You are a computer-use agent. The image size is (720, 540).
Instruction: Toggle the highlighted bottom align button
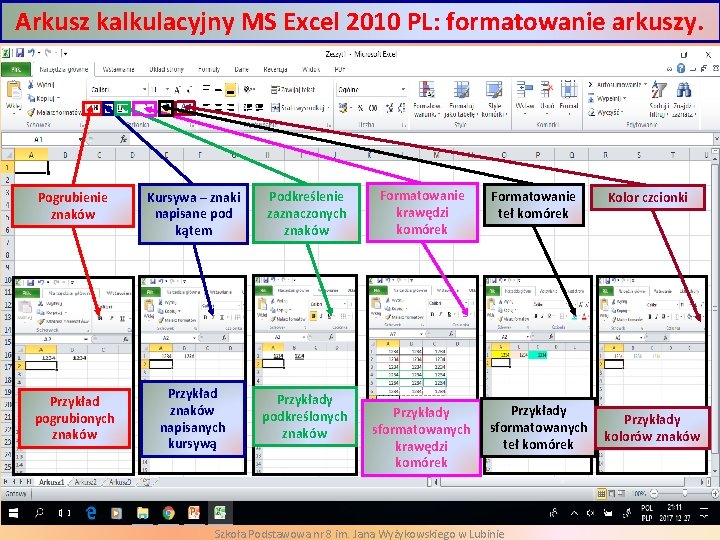point(231,89)
